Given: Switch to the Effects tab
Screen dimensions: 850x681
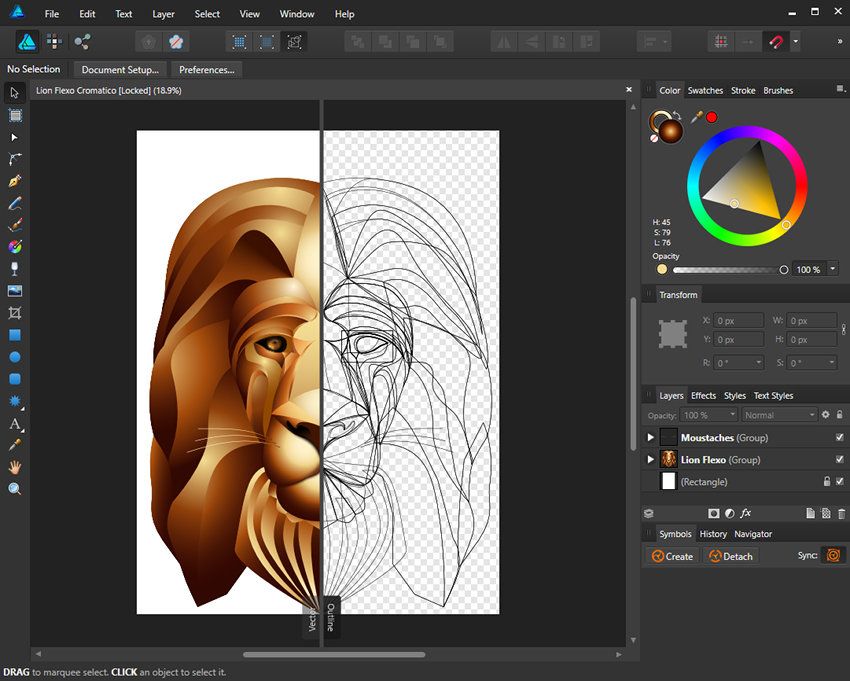Looking at the screenshot, I should [703, 395].
